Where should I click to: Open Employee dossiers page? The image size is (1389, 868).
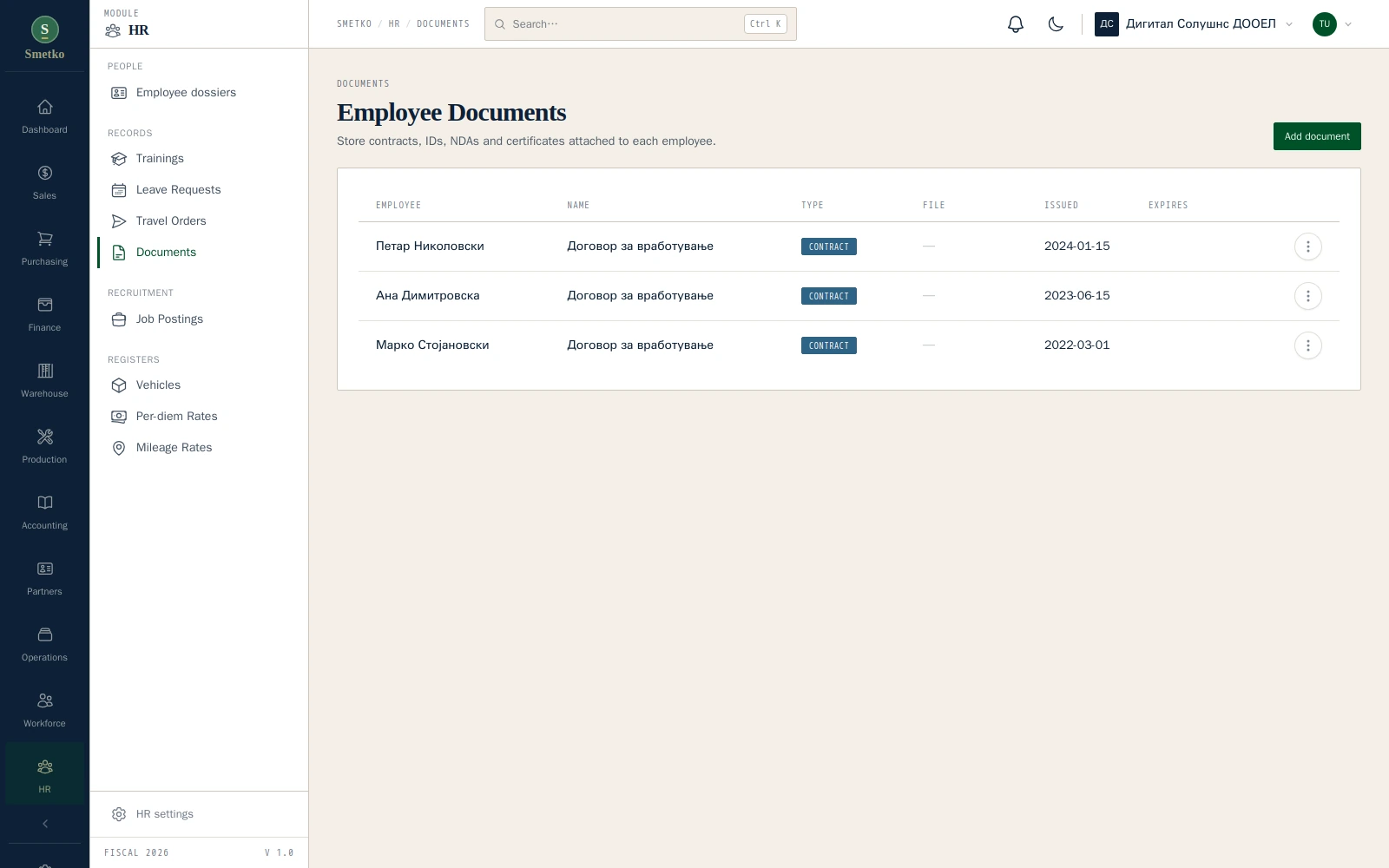coord(199,93)
